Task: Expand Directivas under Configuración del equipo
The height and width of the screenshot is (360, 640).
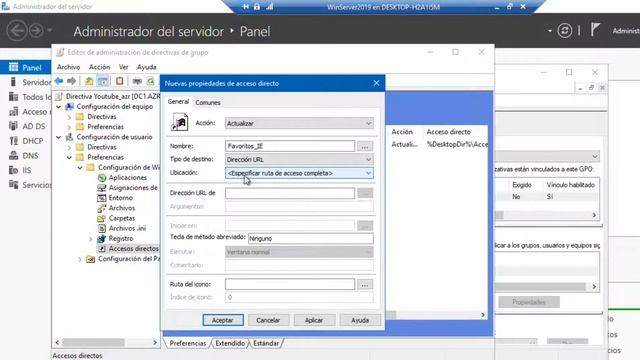Action: pos(69,117)
